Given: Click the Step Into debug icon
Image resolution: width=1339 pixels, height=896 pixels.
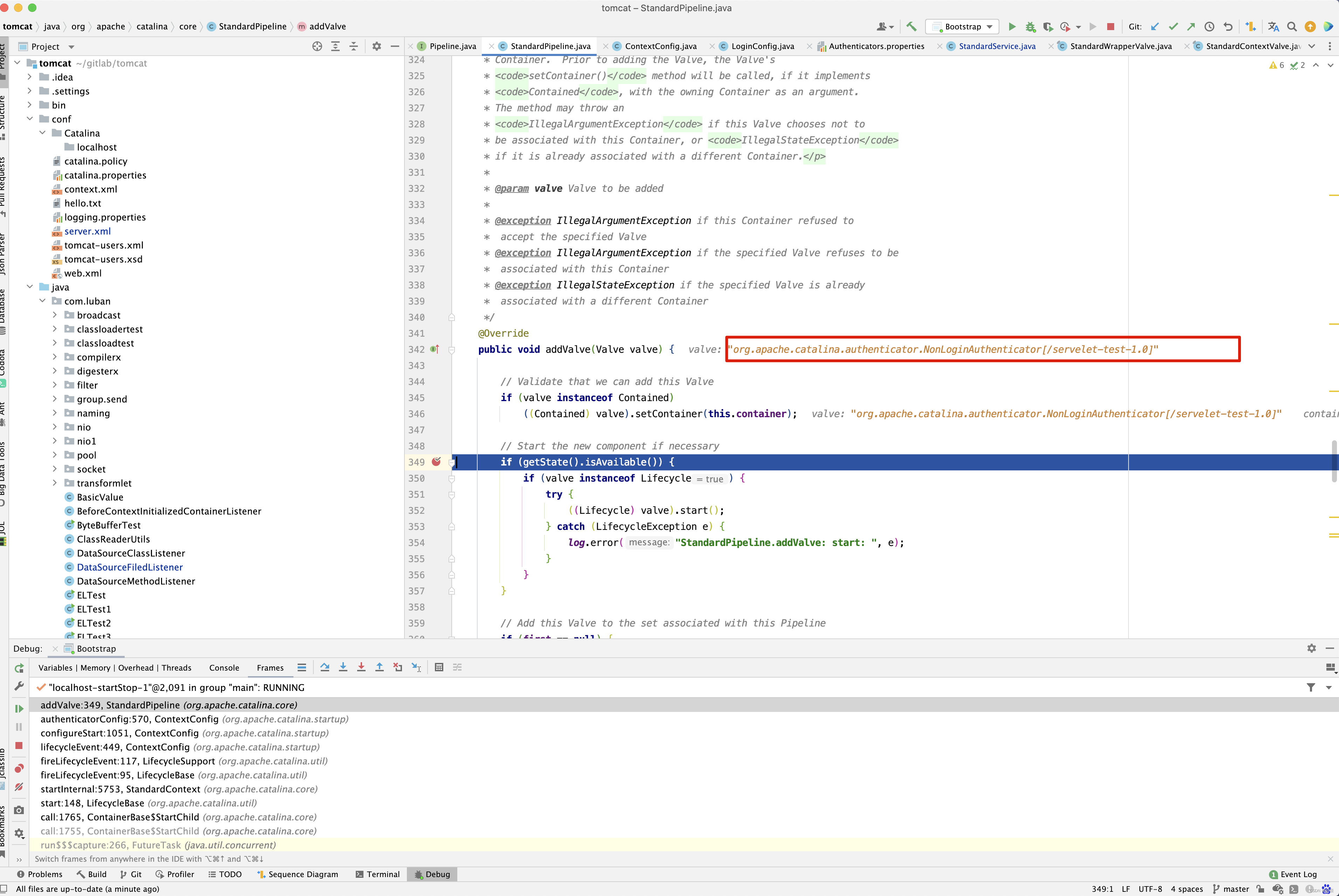Looking at the screenshot, I should (343, 667).
